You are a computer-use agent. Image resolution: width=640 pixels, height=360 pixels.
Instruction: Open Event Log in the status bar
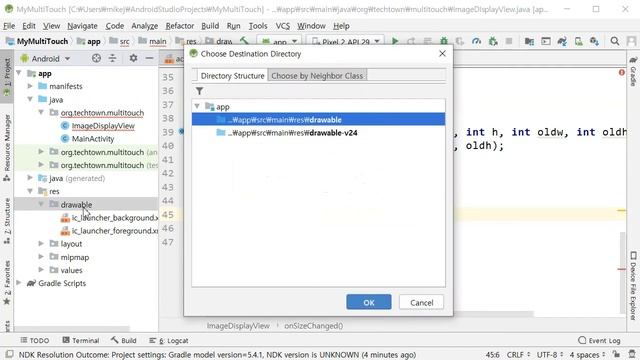click(x=600, y=340)
